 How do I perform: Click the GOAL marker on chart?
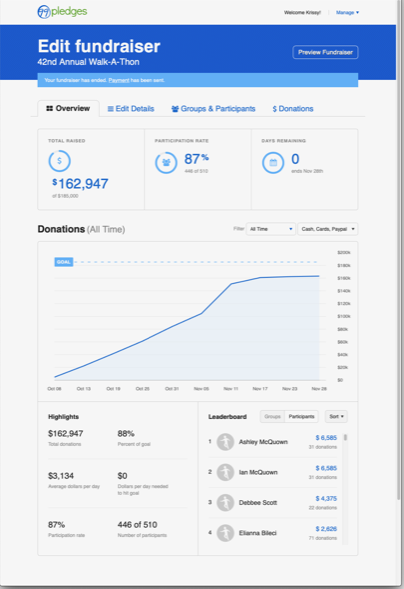pyautogui.click(x=63, y=262)
